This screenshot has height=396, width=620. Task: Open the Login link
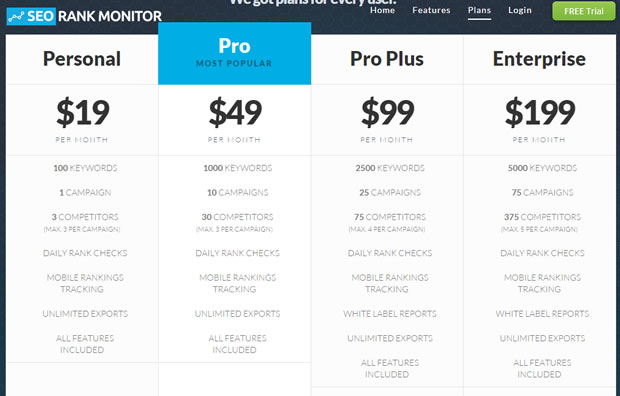[x=520, y=10]
